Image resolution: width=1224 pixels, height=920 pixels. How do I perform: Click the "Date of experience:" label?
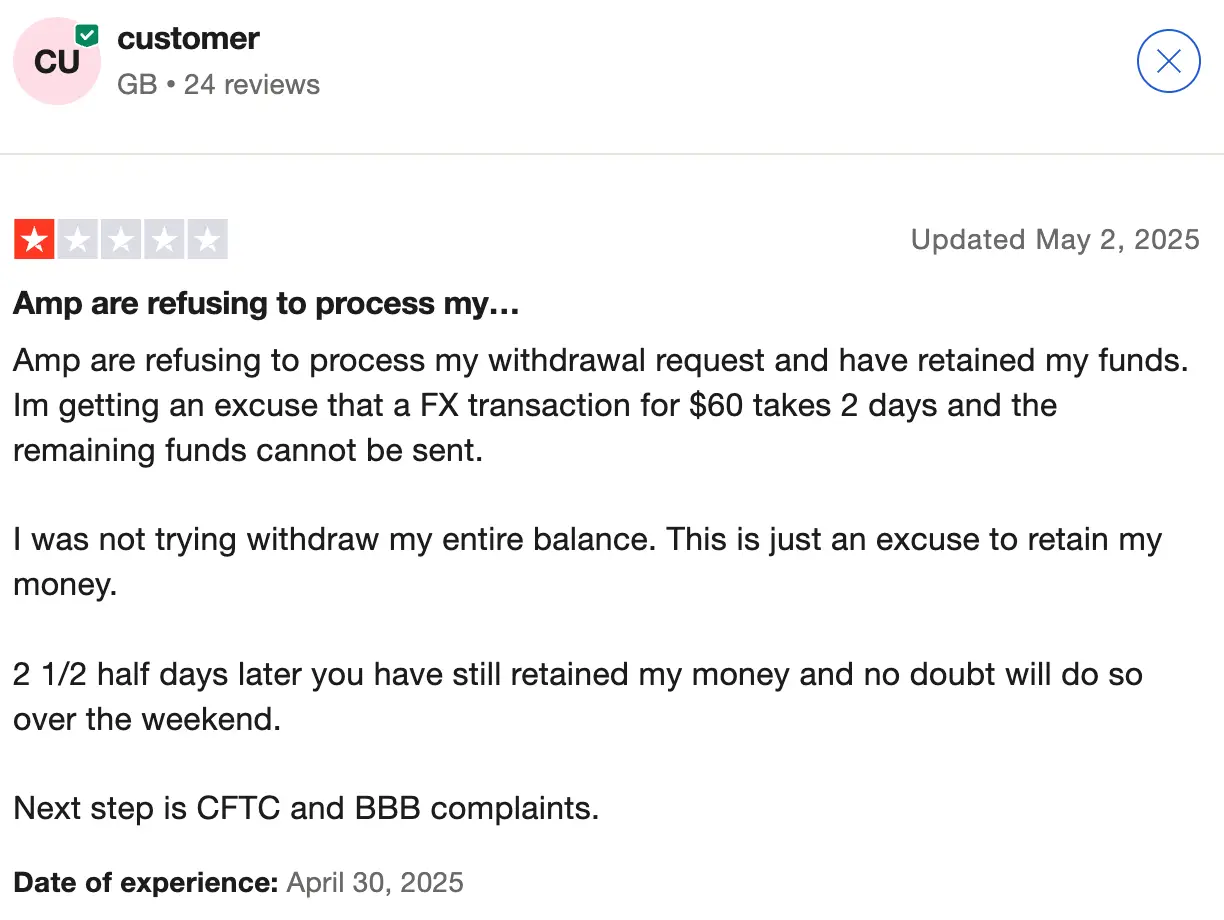click(145, 883)
